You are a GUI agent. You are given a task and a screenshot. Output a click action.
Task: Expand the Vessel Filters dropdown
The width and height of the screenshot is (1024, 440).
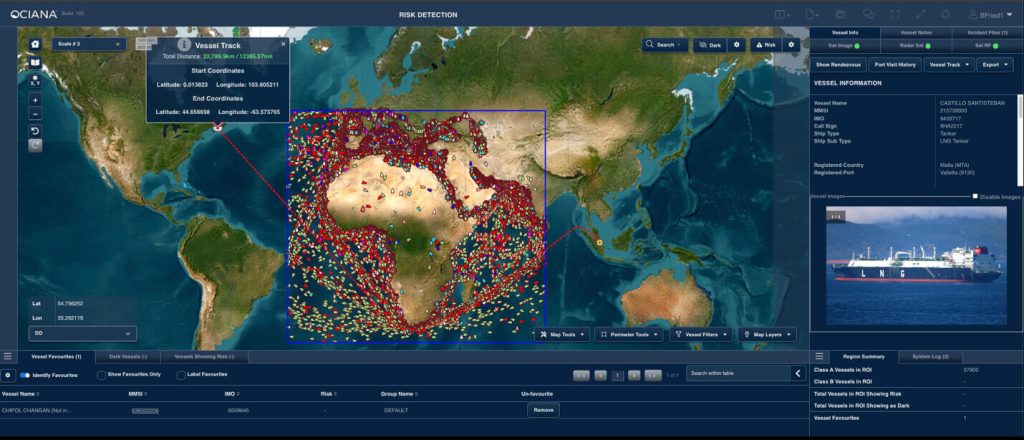[699, 334]
